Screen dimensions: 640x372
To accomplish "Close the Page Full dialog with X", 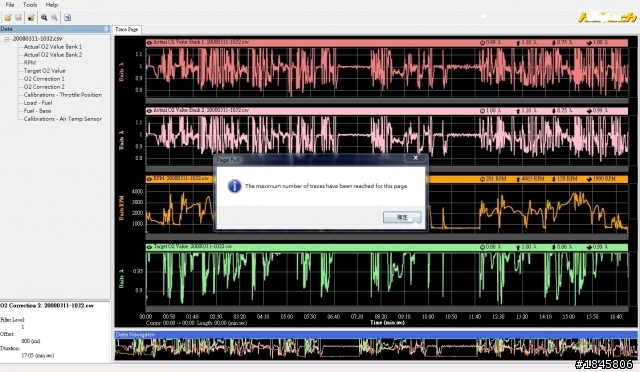I will click(416, 158).
